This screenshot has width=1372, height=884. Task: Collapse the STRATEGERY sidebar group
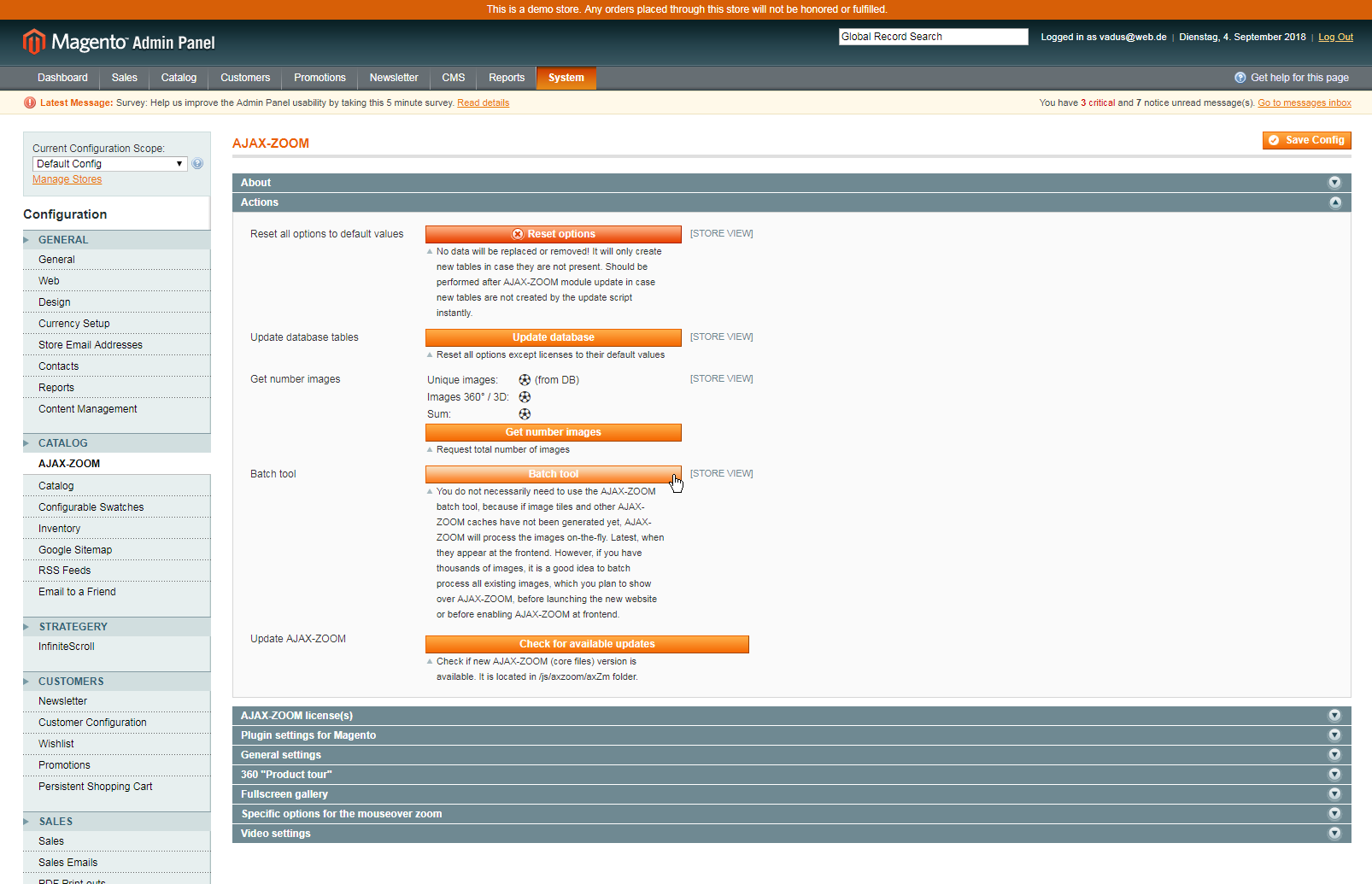116,627
